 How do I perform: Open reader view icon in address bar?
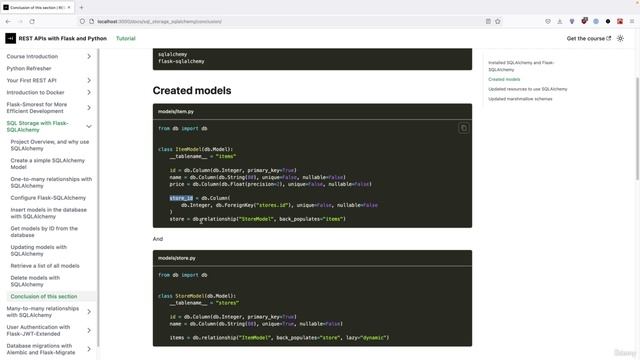point(488,21)
